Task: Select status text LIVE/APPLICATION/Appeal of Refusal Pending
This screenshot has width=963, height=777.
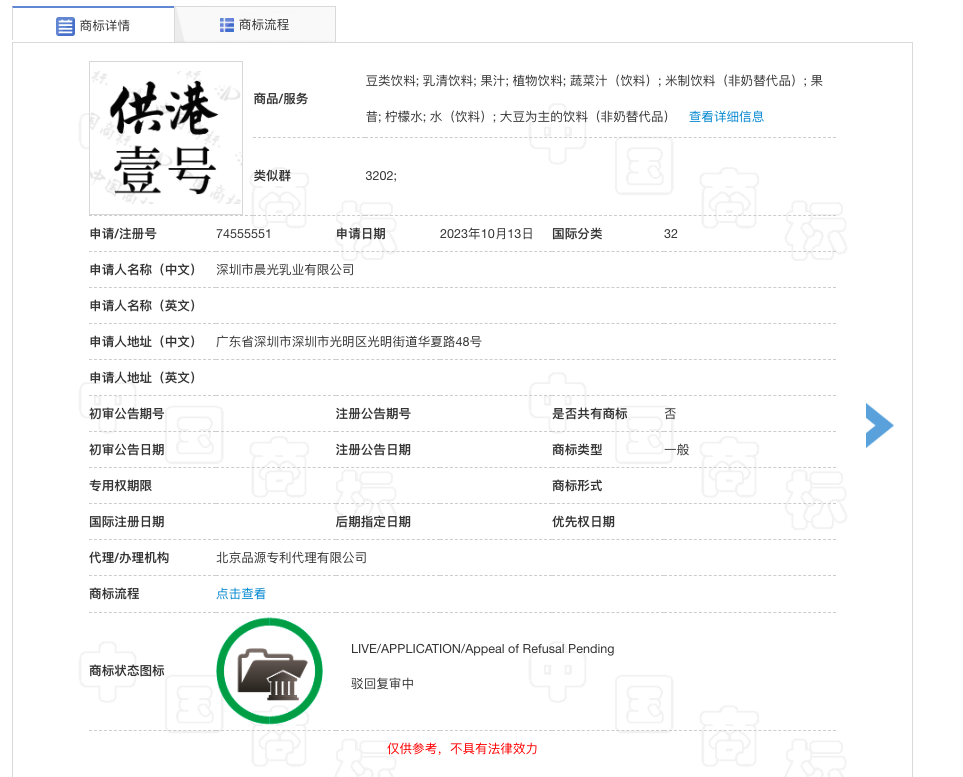Action: 482,649
